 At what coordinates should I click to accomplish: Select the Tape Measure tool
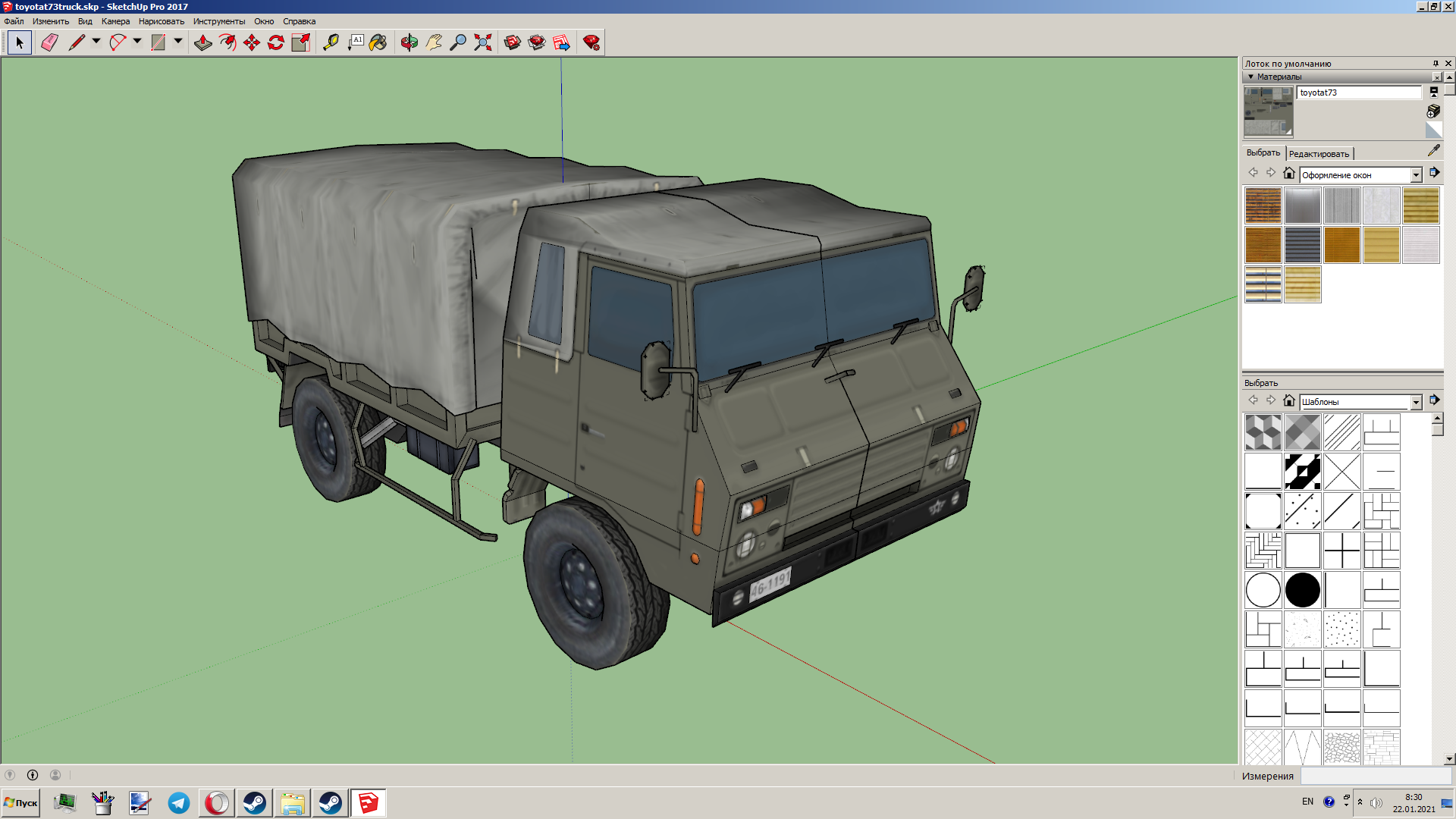[x=331, y=42]
